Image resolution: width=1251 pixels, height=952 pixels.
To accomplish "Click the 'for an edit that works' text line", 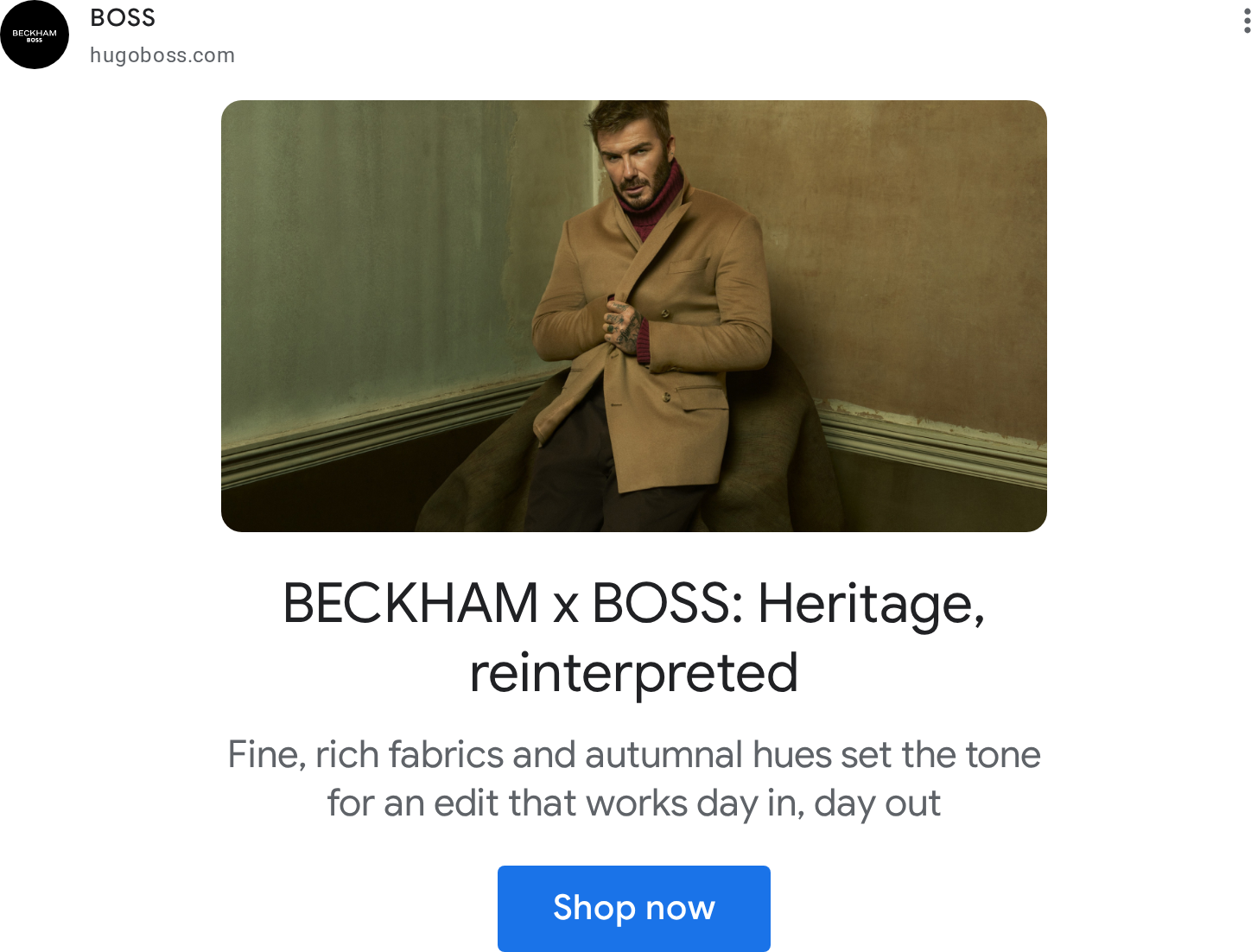I will pos(633,803).
